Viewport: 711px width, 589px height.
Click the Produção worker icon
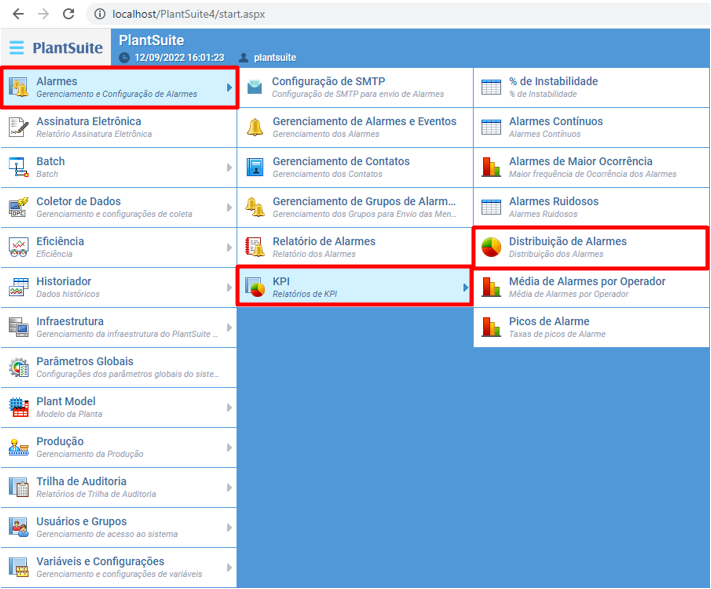click(19, 448)
